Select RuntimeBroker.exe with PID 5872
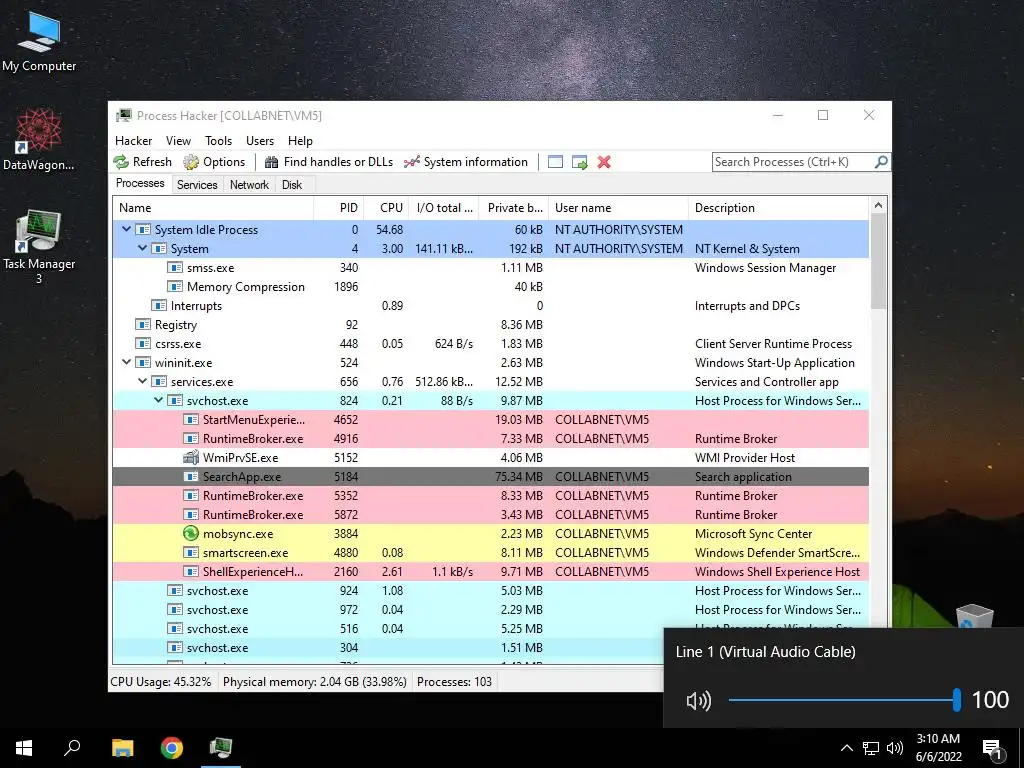This screenshot has height=768, width=1024. coord(490,515)
